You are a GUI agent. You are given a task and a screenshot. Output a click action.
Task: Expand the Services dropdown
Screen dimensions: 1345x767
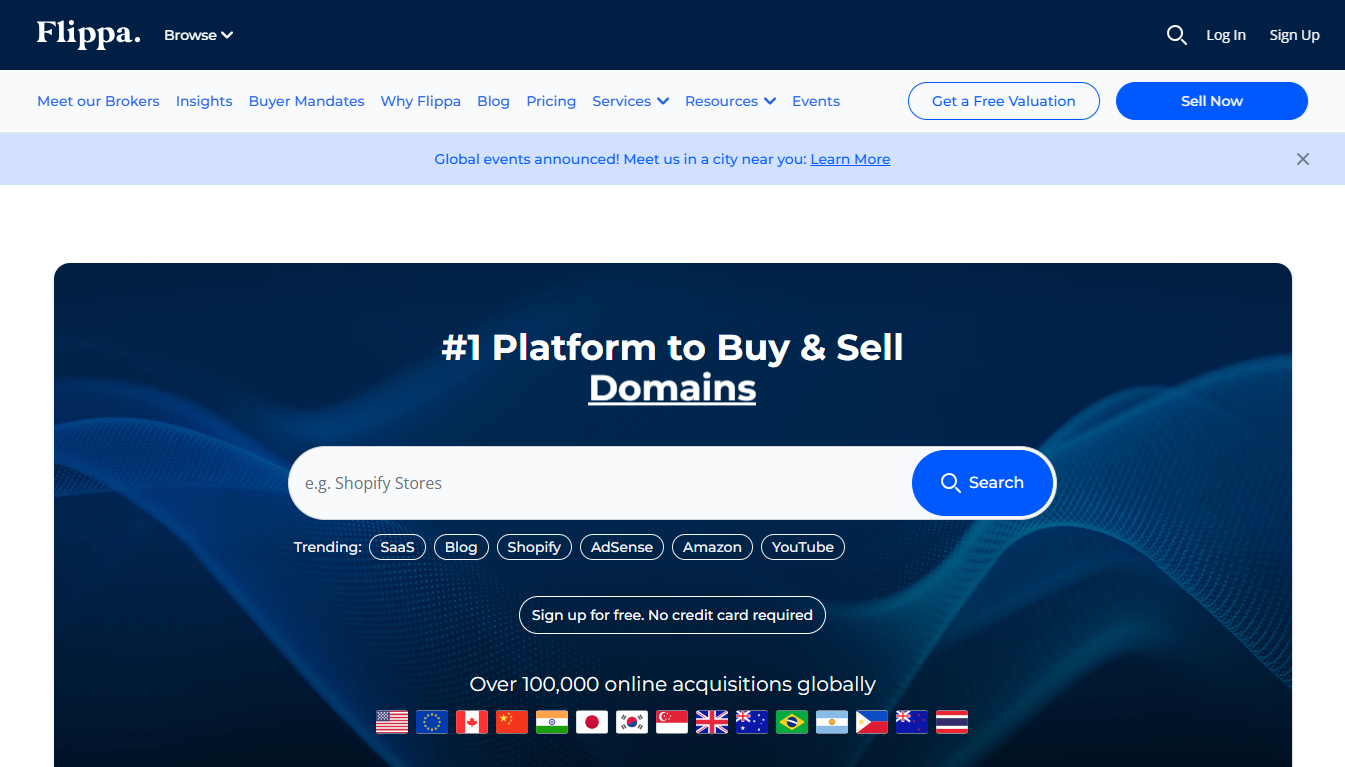tap(630, 101)
